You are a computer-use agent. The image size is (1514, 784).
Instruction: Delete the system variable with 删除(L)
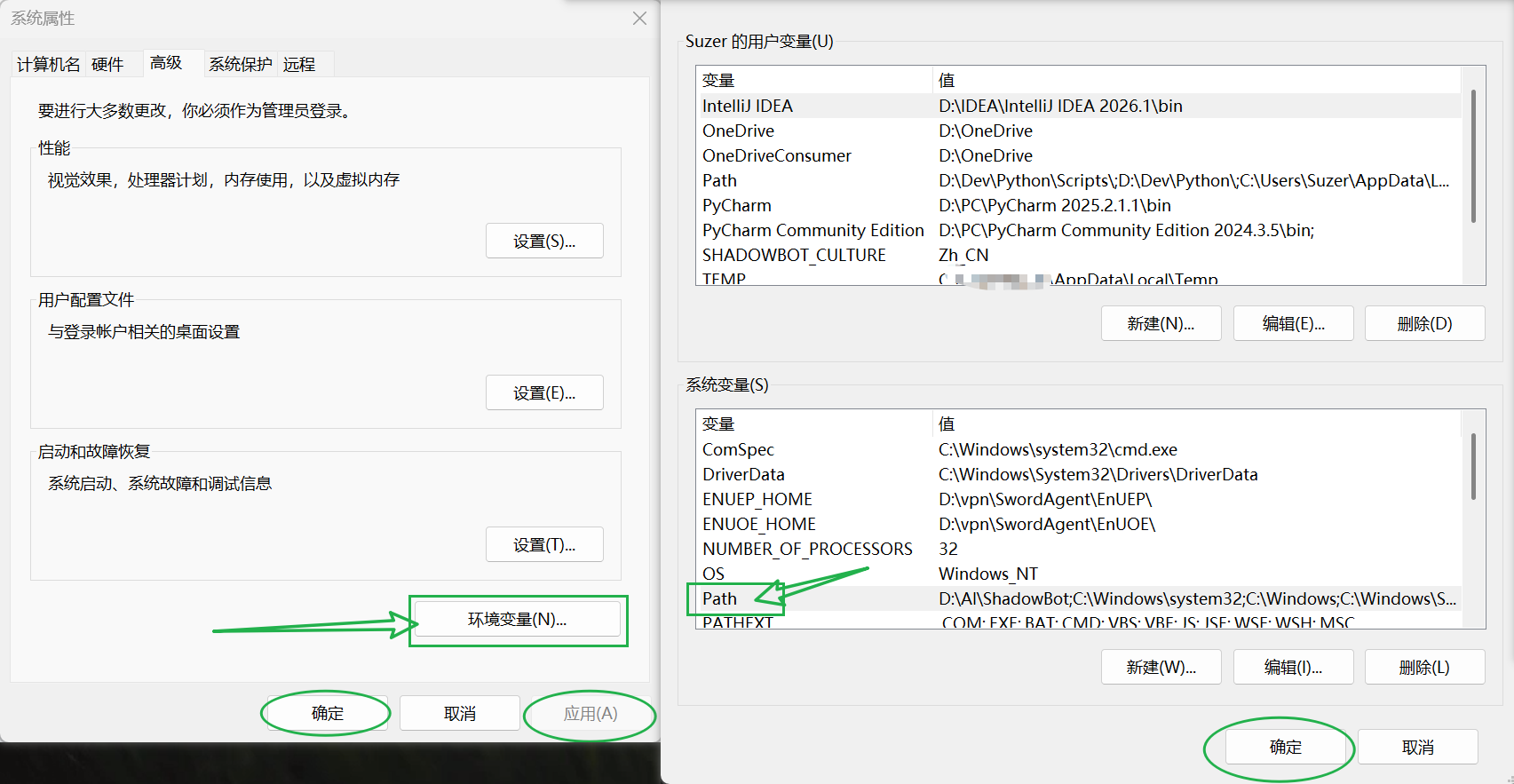click(1425, 668)
